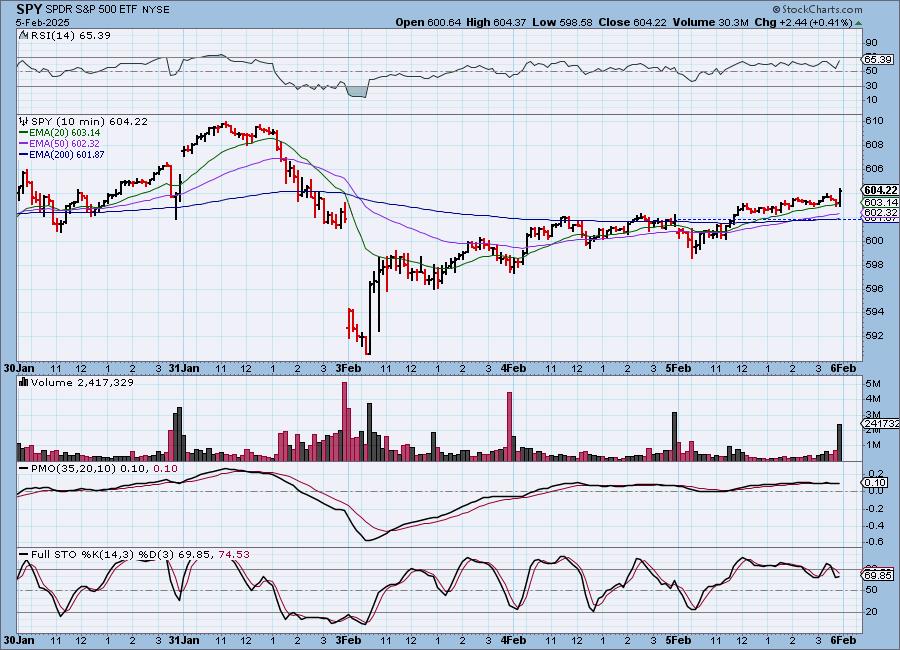Click the -0.4 label on the PMO axis

[875, 525]
